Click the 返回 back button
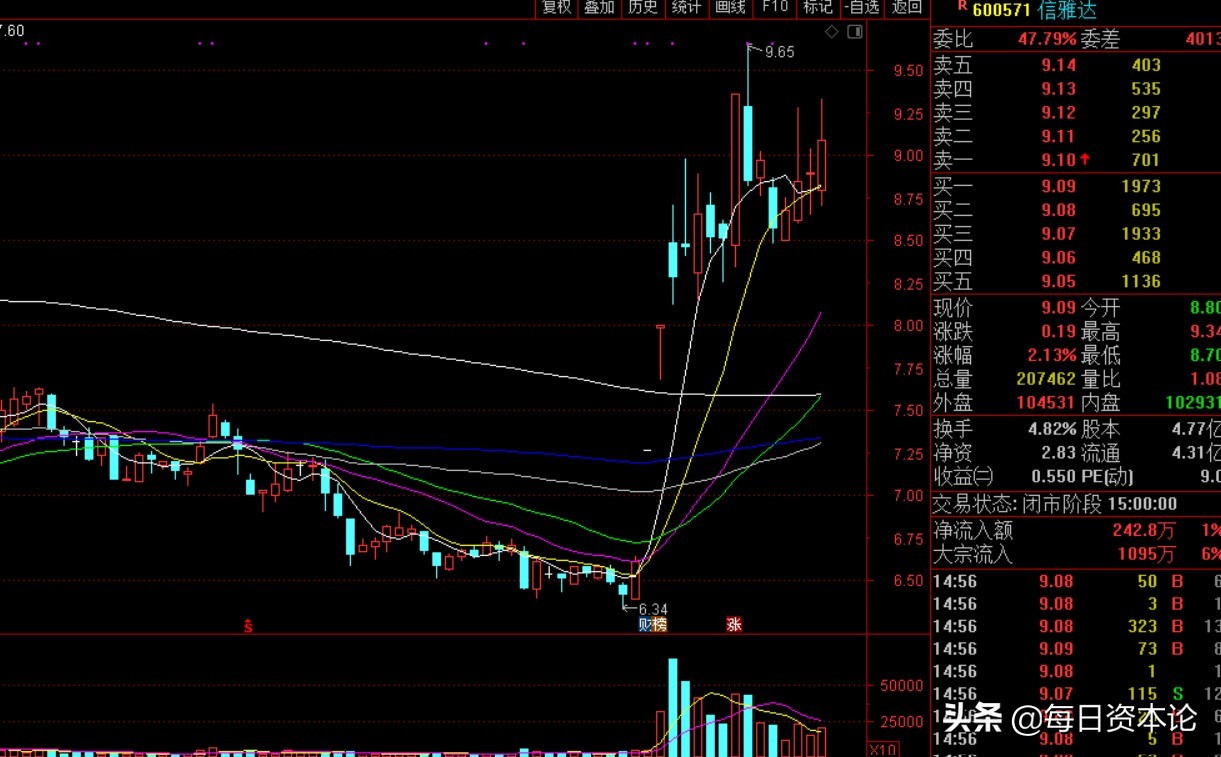Image resolution: width=1221 pixels, height=757 pixels. (906, 8)
